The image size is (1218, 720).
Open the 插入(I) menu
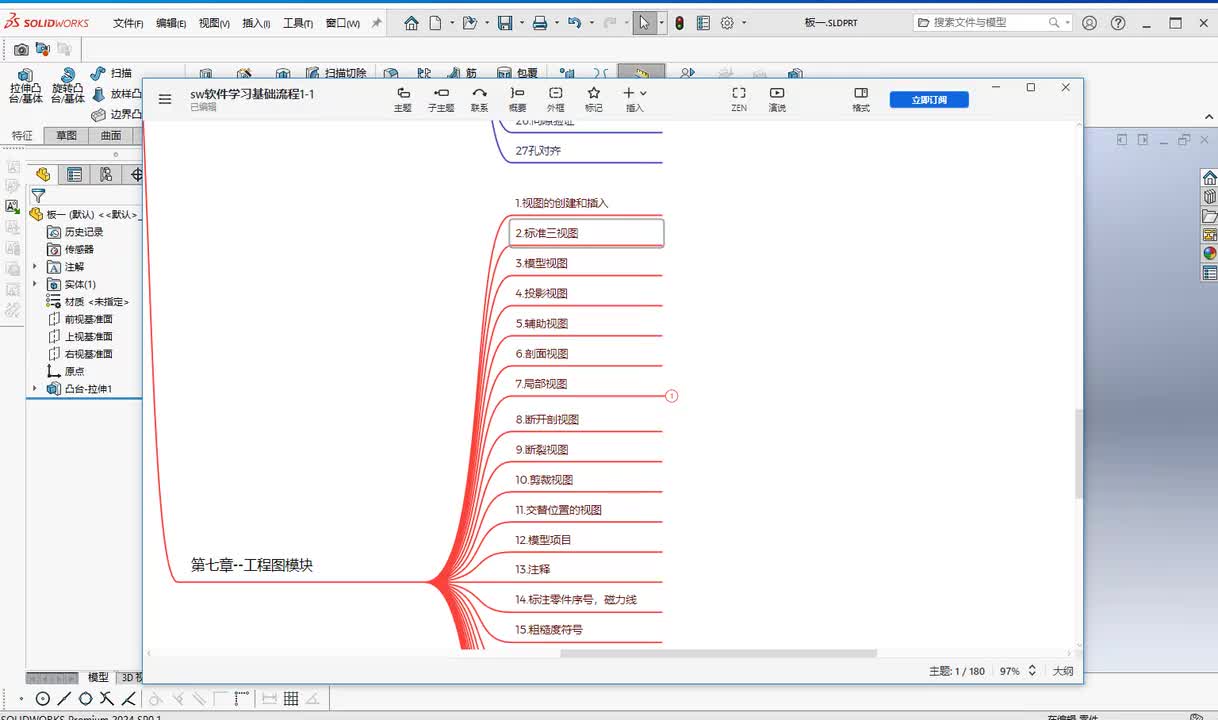click(x=256, y=23)
